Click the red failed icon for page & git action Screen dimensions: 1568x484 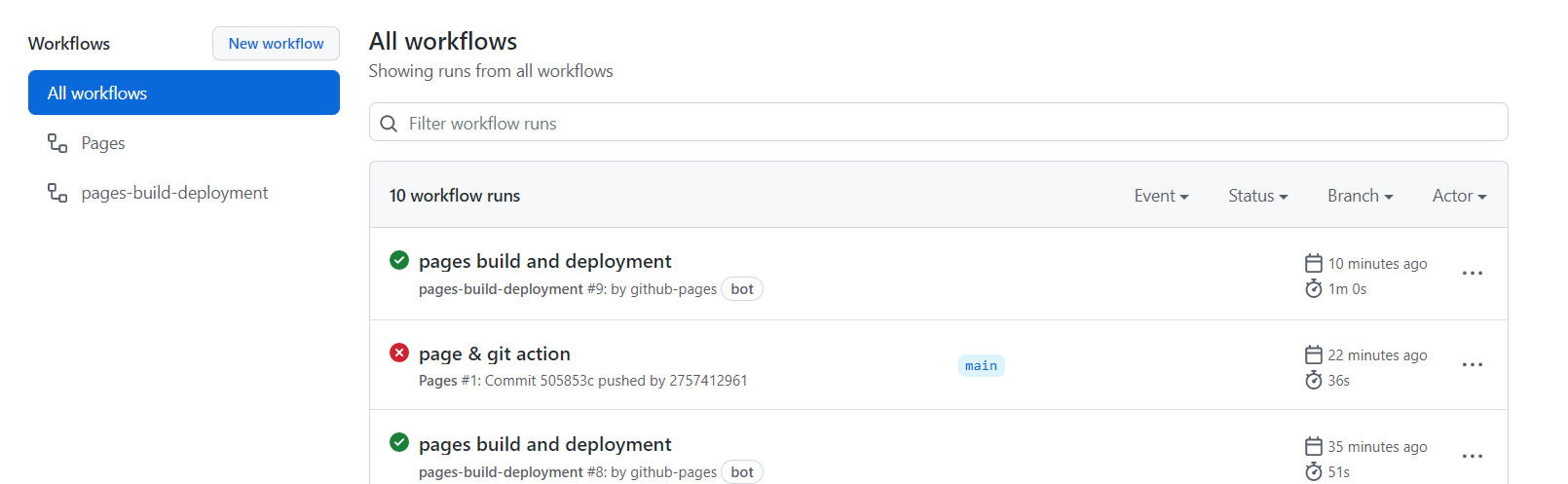pyautogui.click(x=399, y=353)
